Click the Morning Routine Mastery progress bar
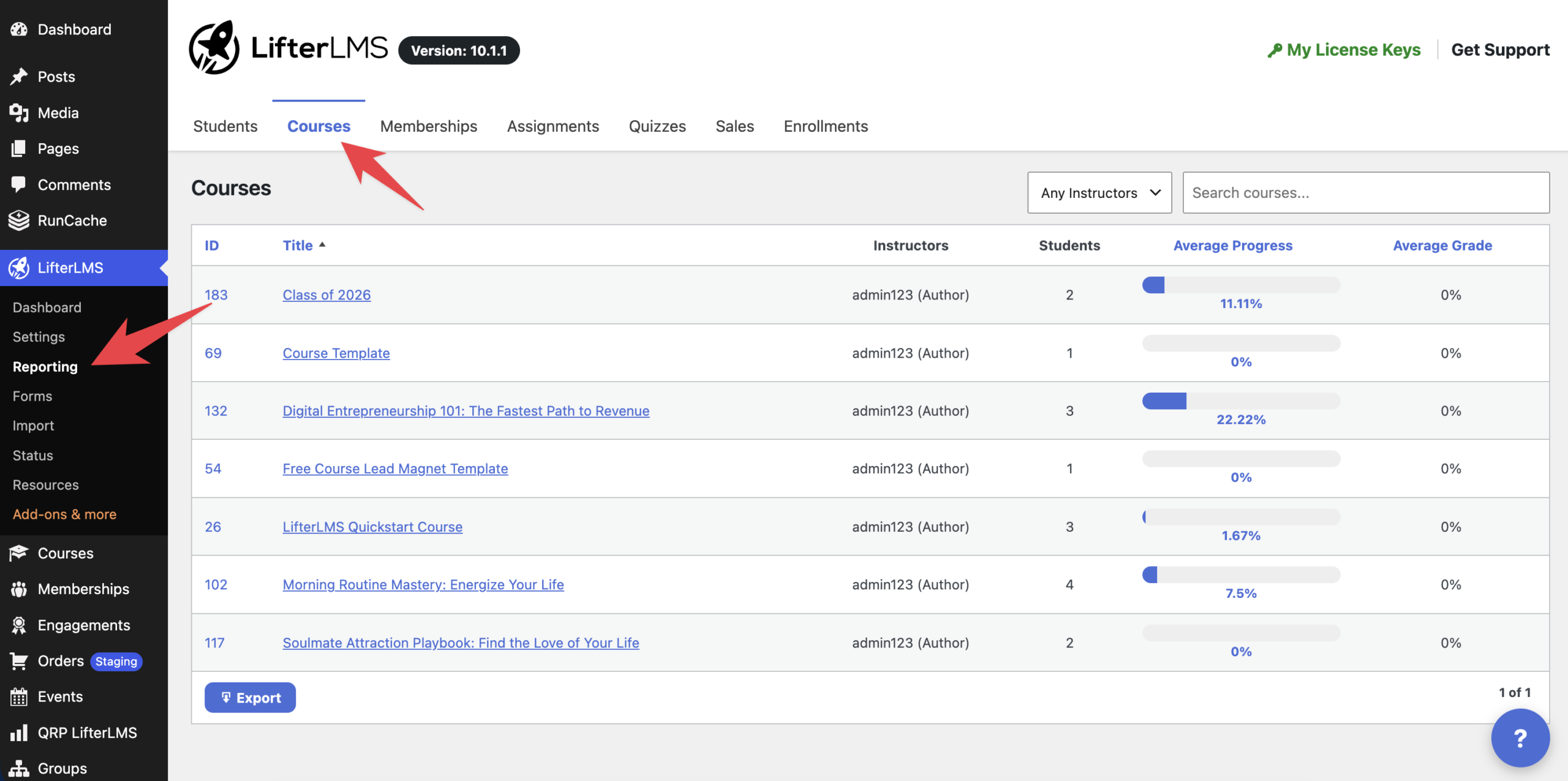Viewport: 1568px width, 781px height. point(1241,575)
